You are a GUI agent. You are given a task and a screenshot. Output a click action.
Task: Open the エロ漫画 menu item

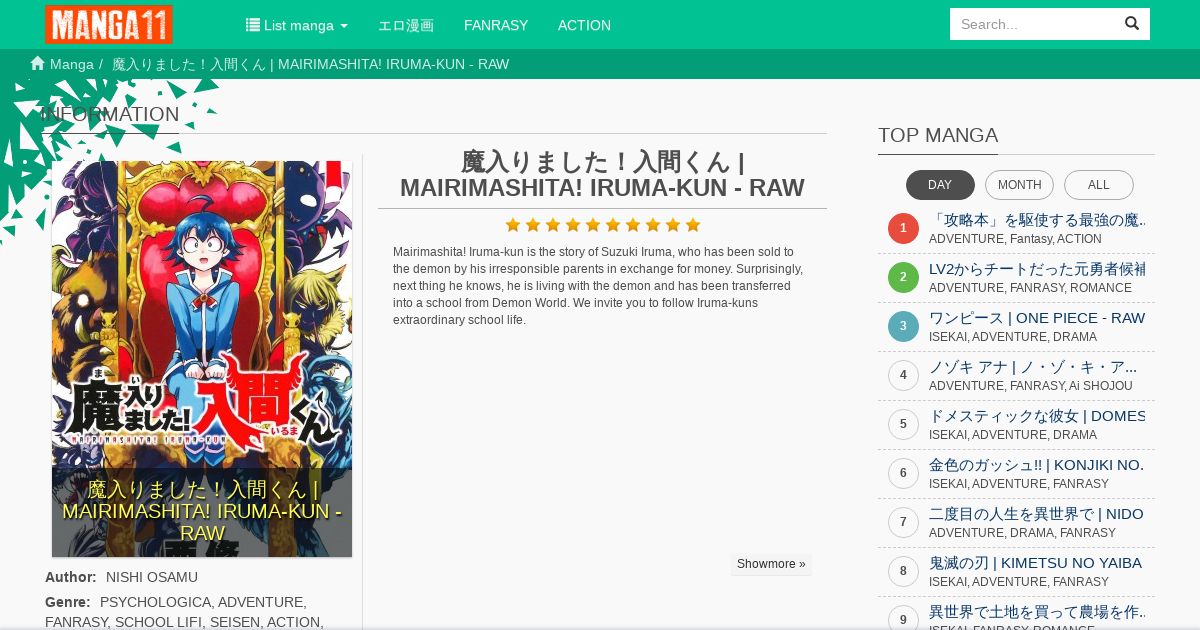(406, 25)
